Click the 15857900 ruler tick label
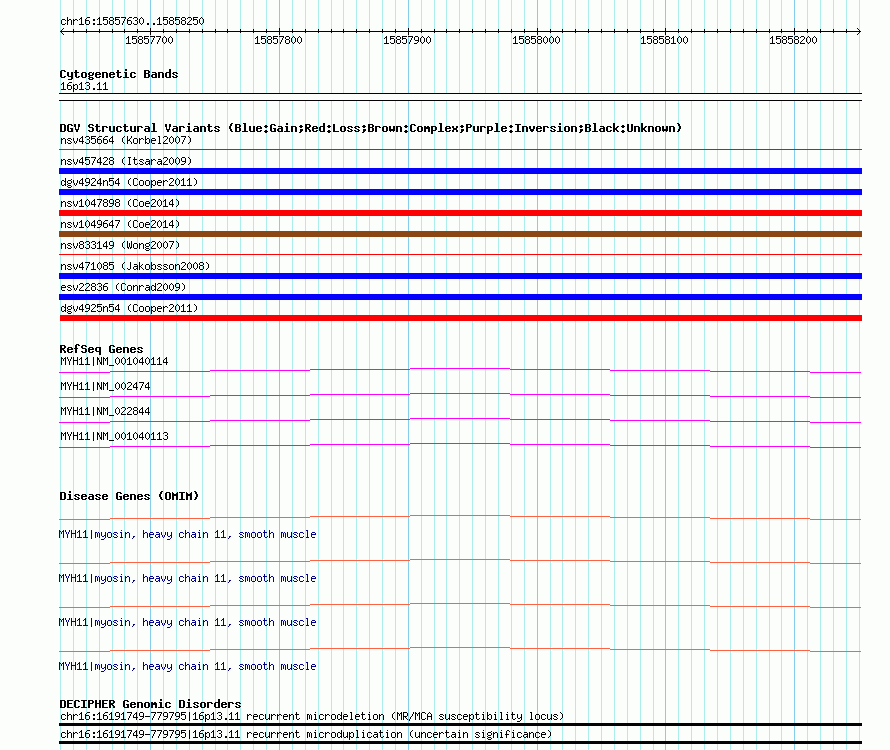The height and width of the screenshot is (750, 890). point(407,40)
